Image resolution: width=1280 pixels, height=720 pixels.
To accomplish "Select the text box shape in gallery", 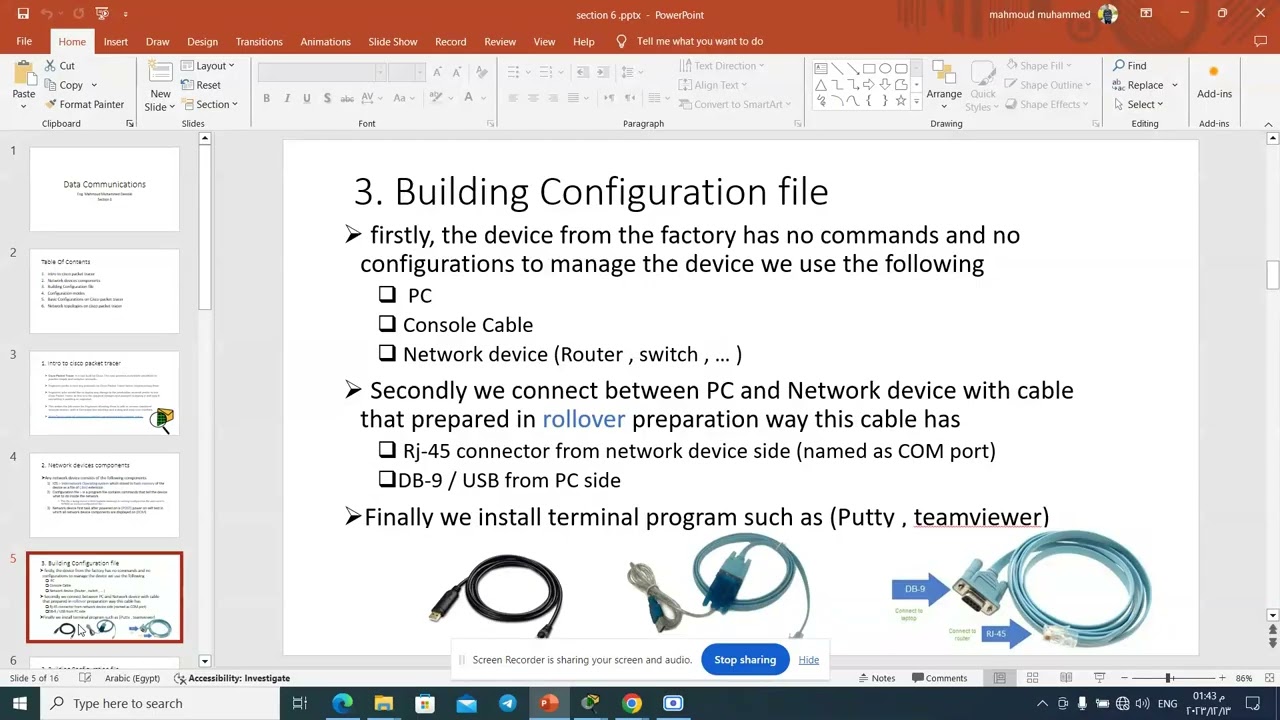I will 821,68.
